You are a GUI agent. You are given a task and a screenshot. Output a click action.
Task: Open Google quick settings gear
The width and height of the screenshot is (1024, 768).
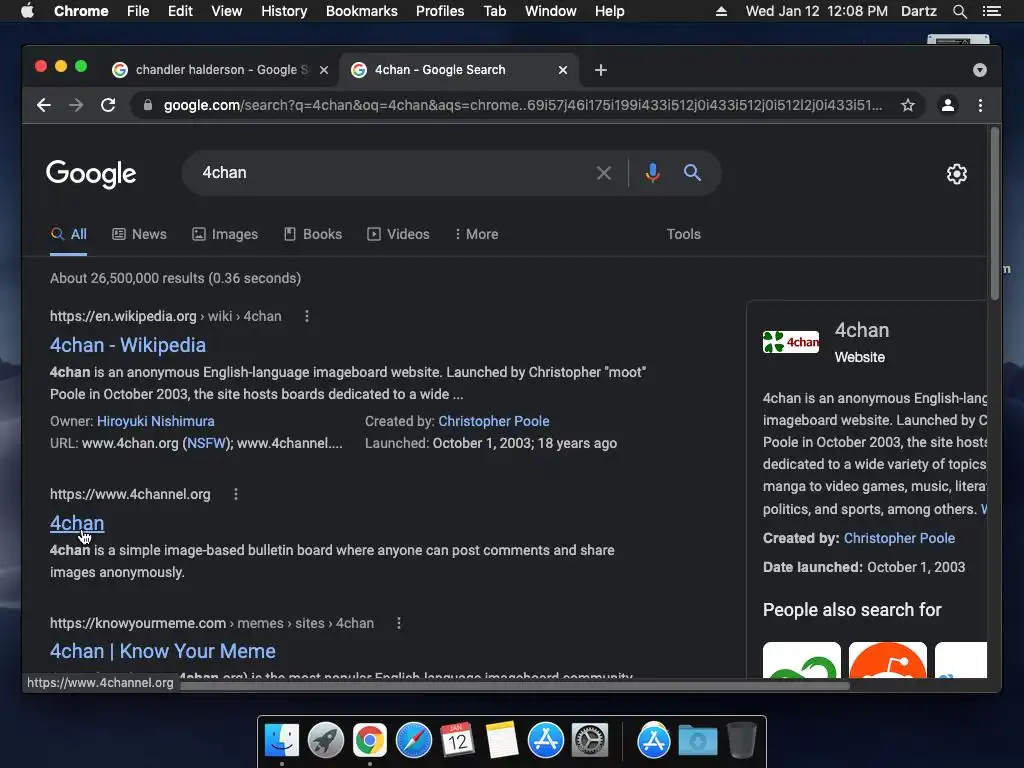point(957,174)
